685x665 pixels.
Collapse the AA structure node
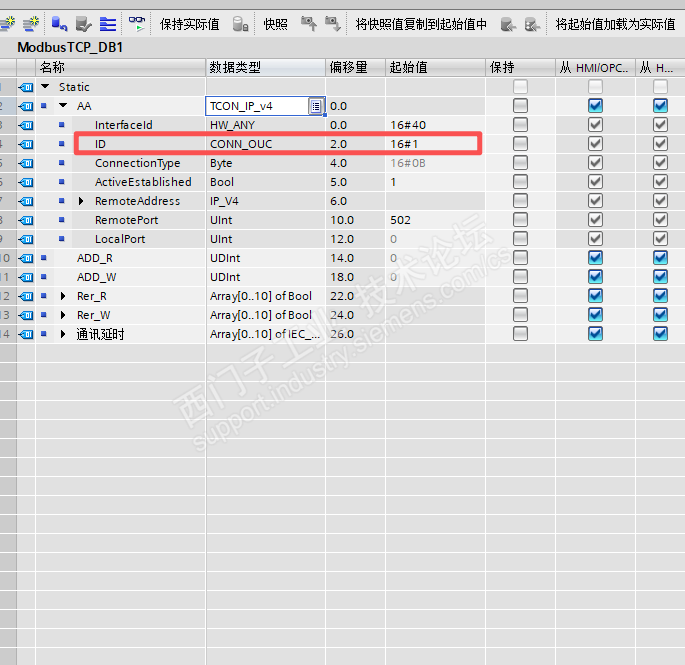(x=63, y=105)
